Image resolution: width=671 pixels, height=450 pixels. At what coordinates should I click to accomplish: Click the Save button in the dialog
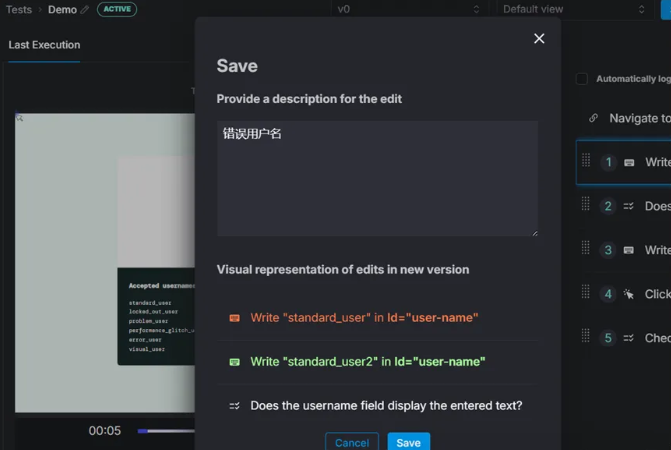408,442
